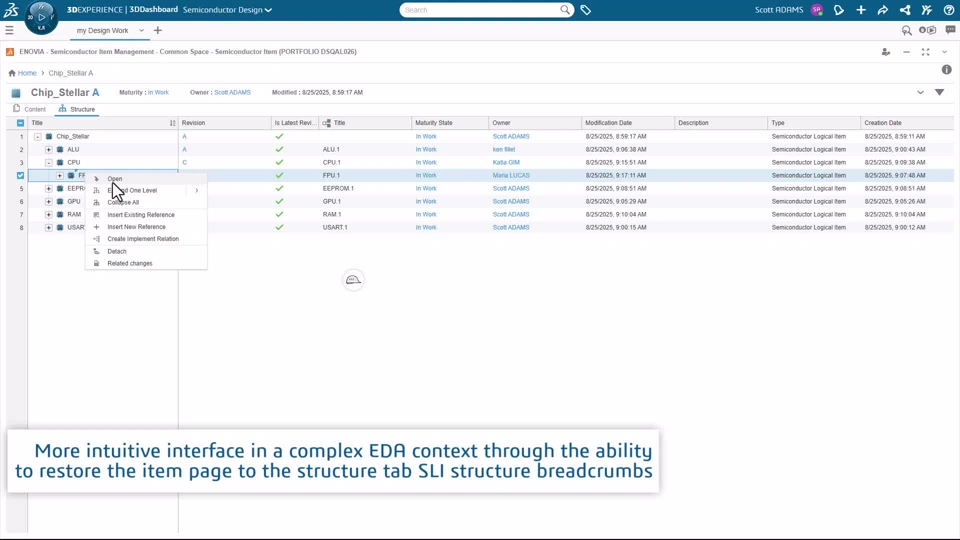Open the 3DS compass launcher

click(x=41, y=17)
